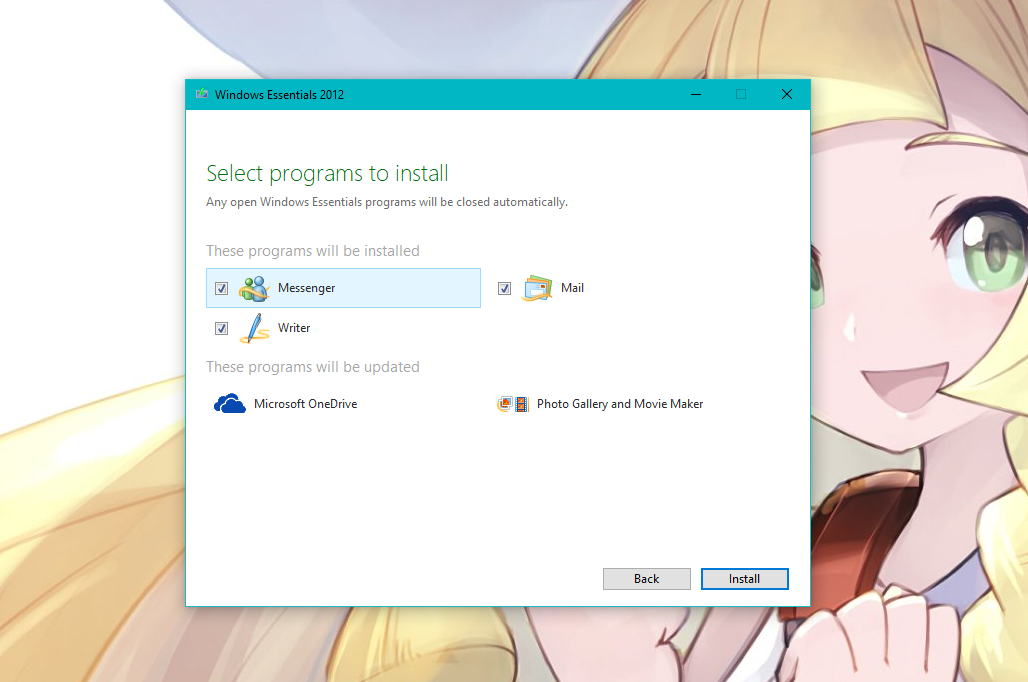Click 'These programs will be updated' text
Screen dimensions: 1028x682
pos(313,367)
